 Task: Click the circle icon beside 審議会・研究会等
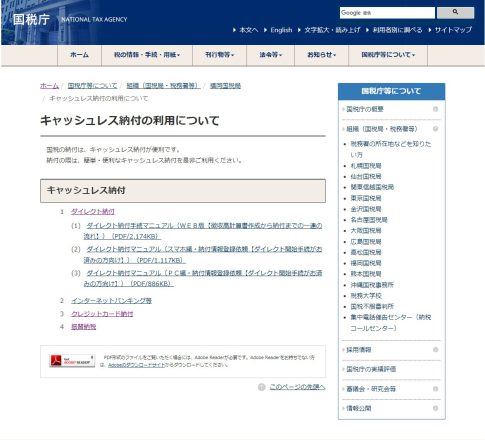435,389
